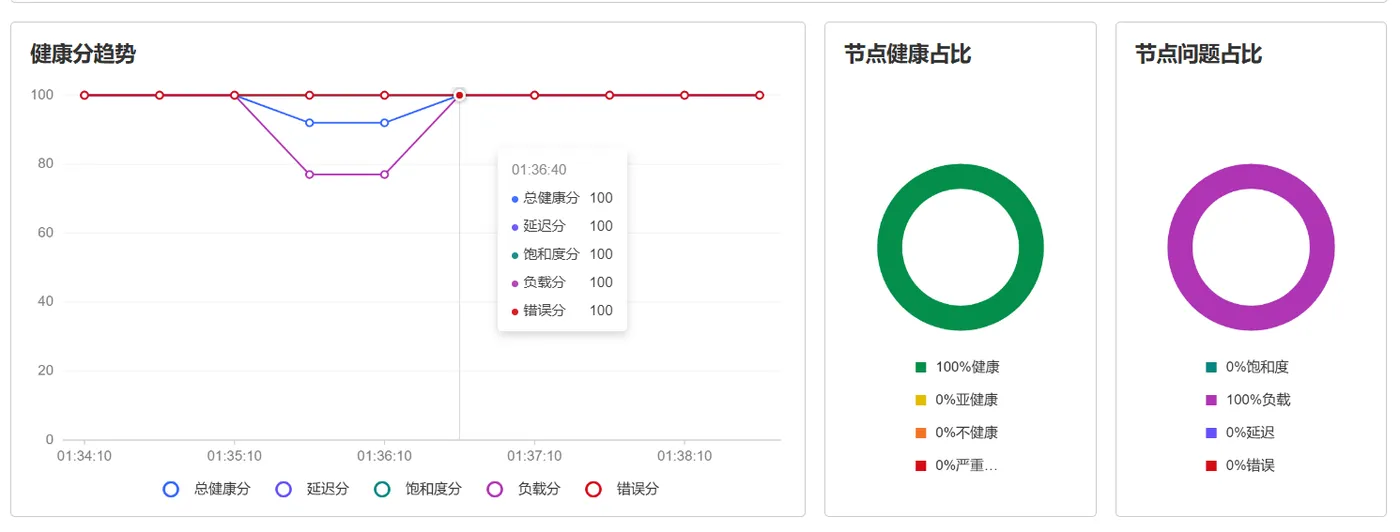Toggle 饱和度分 legend circle icon

point(381,489)
